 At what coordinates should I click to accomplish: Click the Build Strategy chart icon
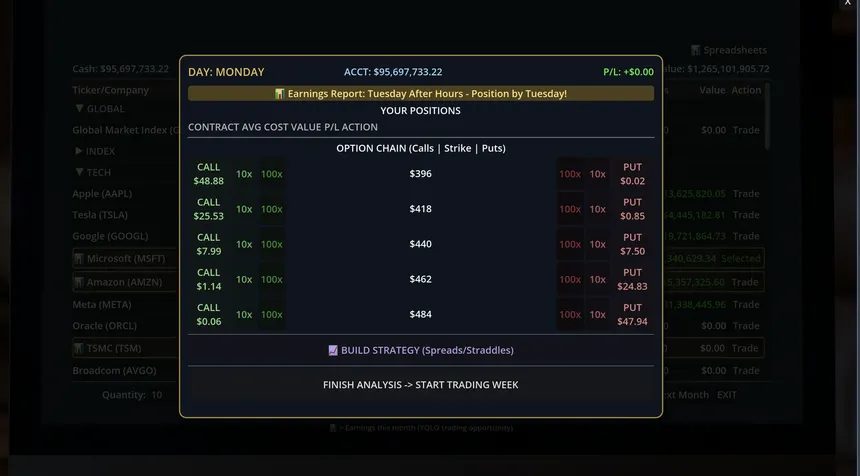pos(333,350)
